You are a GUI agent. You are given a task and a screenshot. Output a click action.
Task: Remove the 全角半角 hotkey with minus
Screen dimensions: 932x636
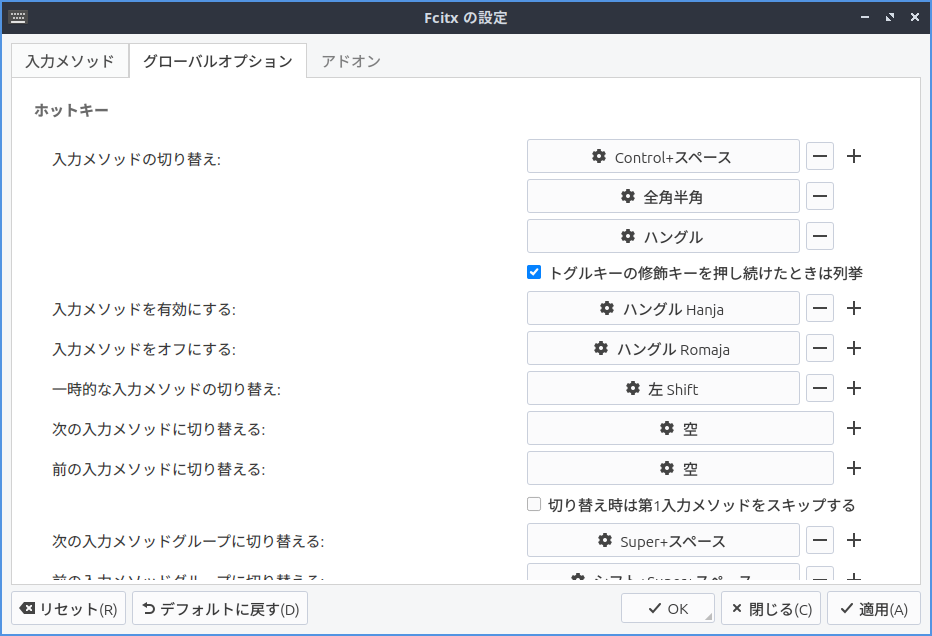pos(820,196)
